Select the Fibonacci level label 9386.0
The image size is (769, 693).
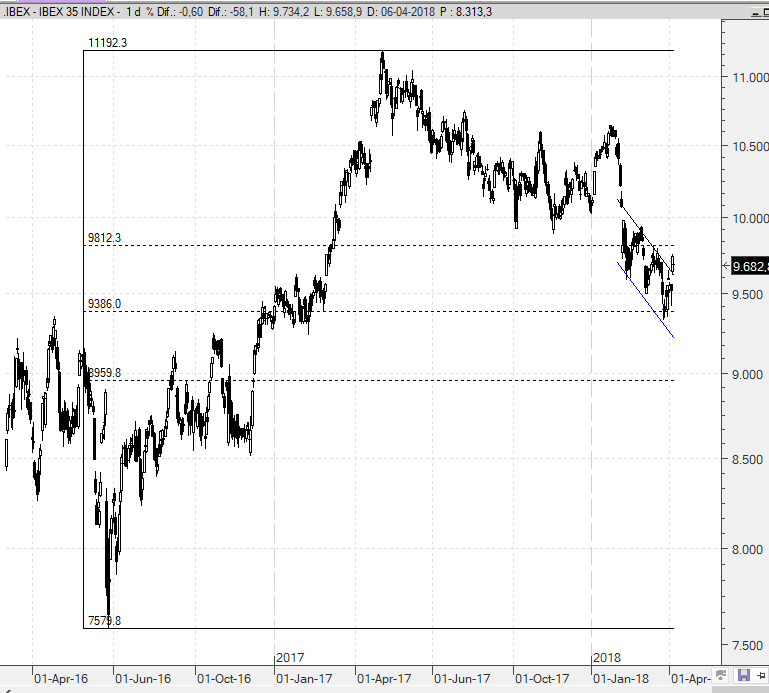[104, 304]
